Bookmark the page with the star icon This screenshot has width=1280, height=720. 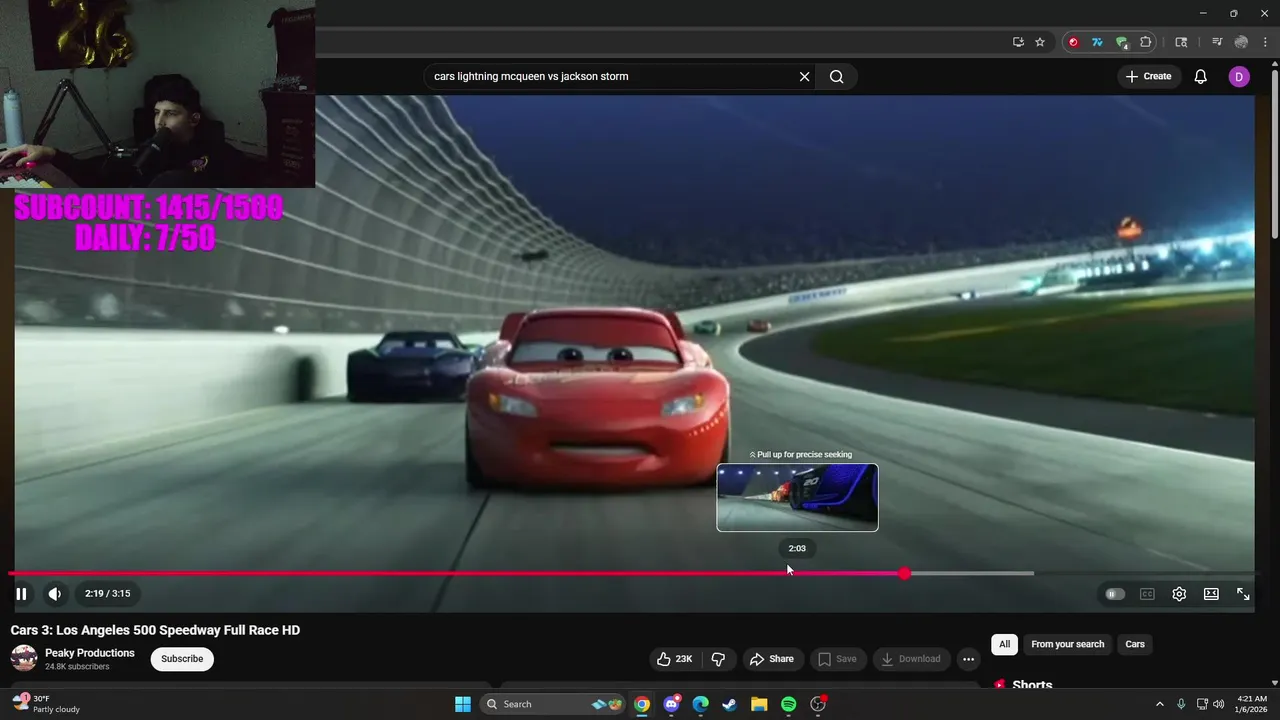pos(1040,42)
